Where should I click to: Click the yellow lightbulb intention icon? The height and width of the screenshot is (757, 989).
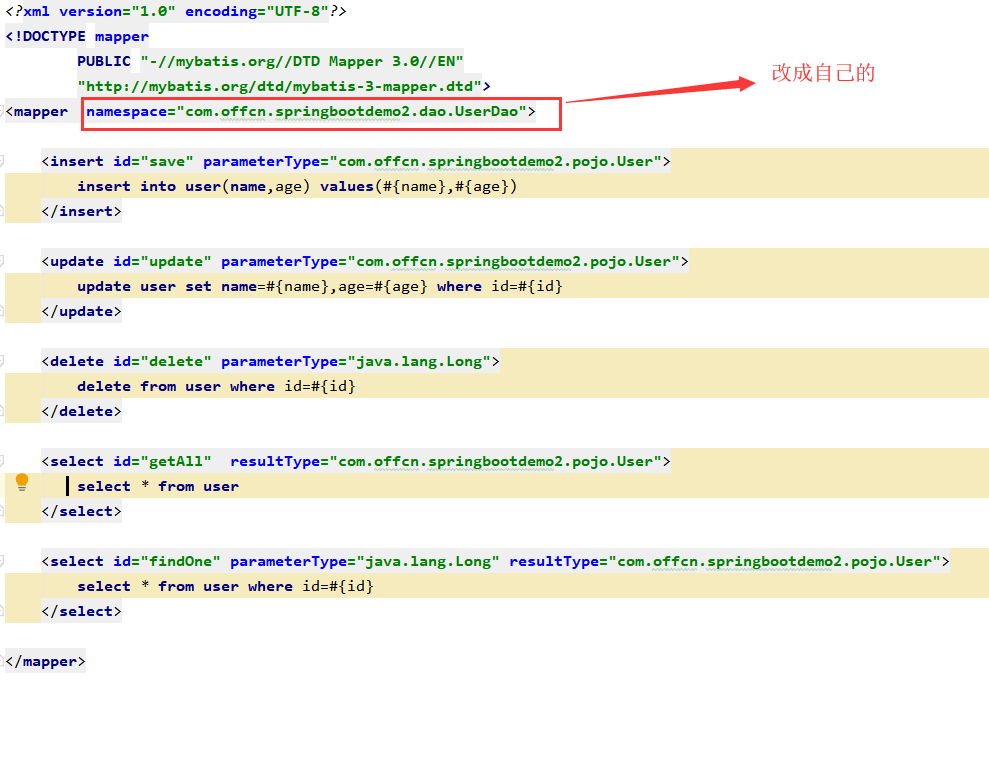click(x=22, y=483)
